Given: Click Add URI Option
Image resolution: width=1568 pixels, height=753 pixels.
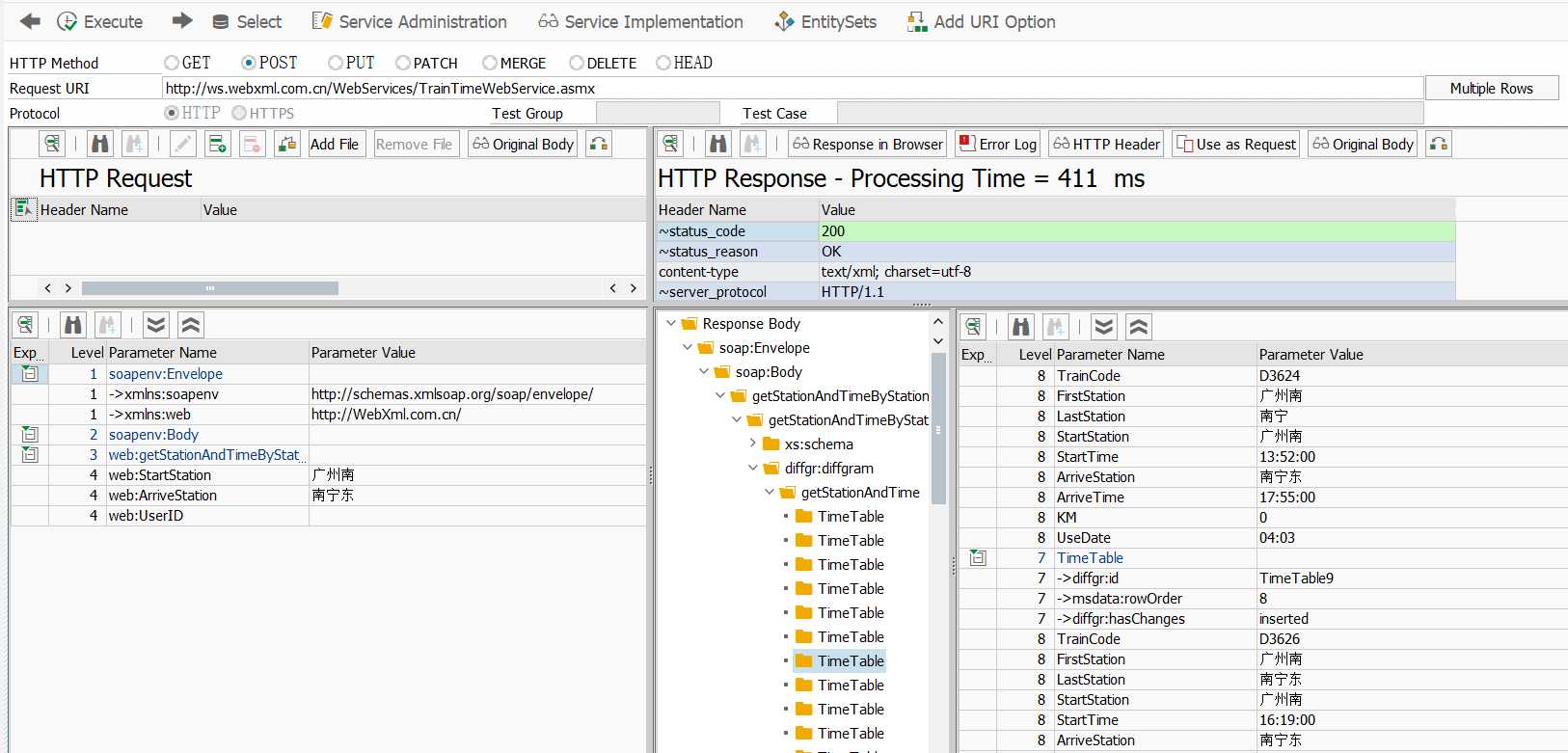Looking at the screenshot, I should point(982,21).
